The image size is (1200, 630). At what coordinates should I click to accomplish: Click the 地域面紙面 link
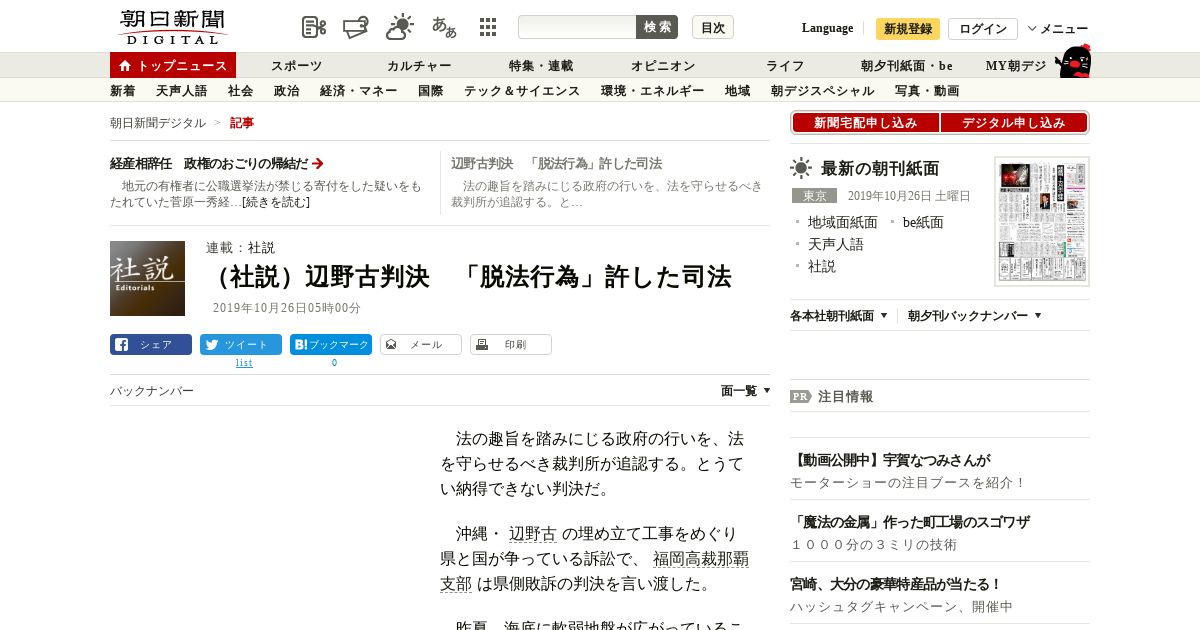point(843,223)
